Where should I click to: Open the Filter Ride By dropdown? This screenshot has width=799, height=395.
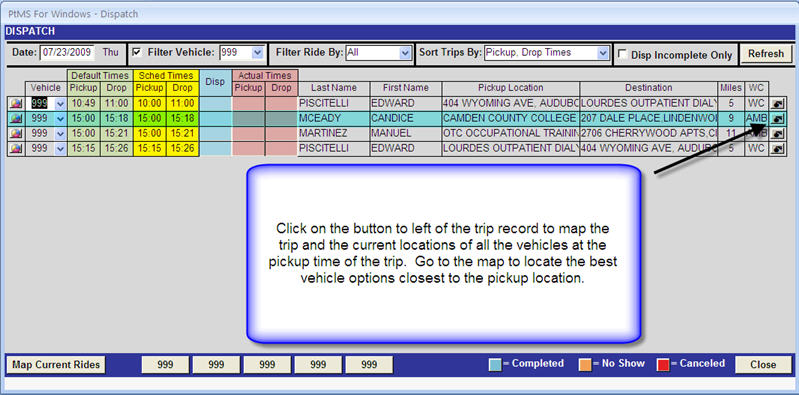pos(405,52)
